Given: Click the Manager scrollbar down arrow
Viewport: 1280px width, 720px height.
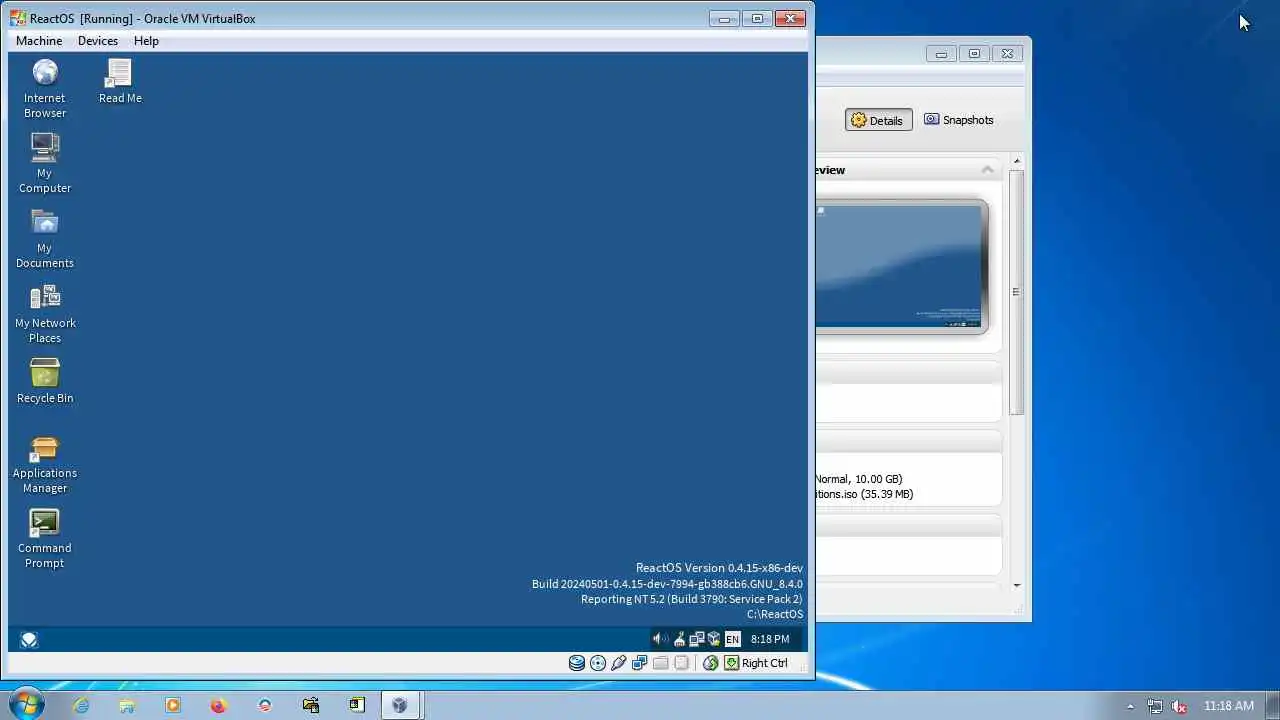Looking at the screenshot, I should (x=1017, y=585).
